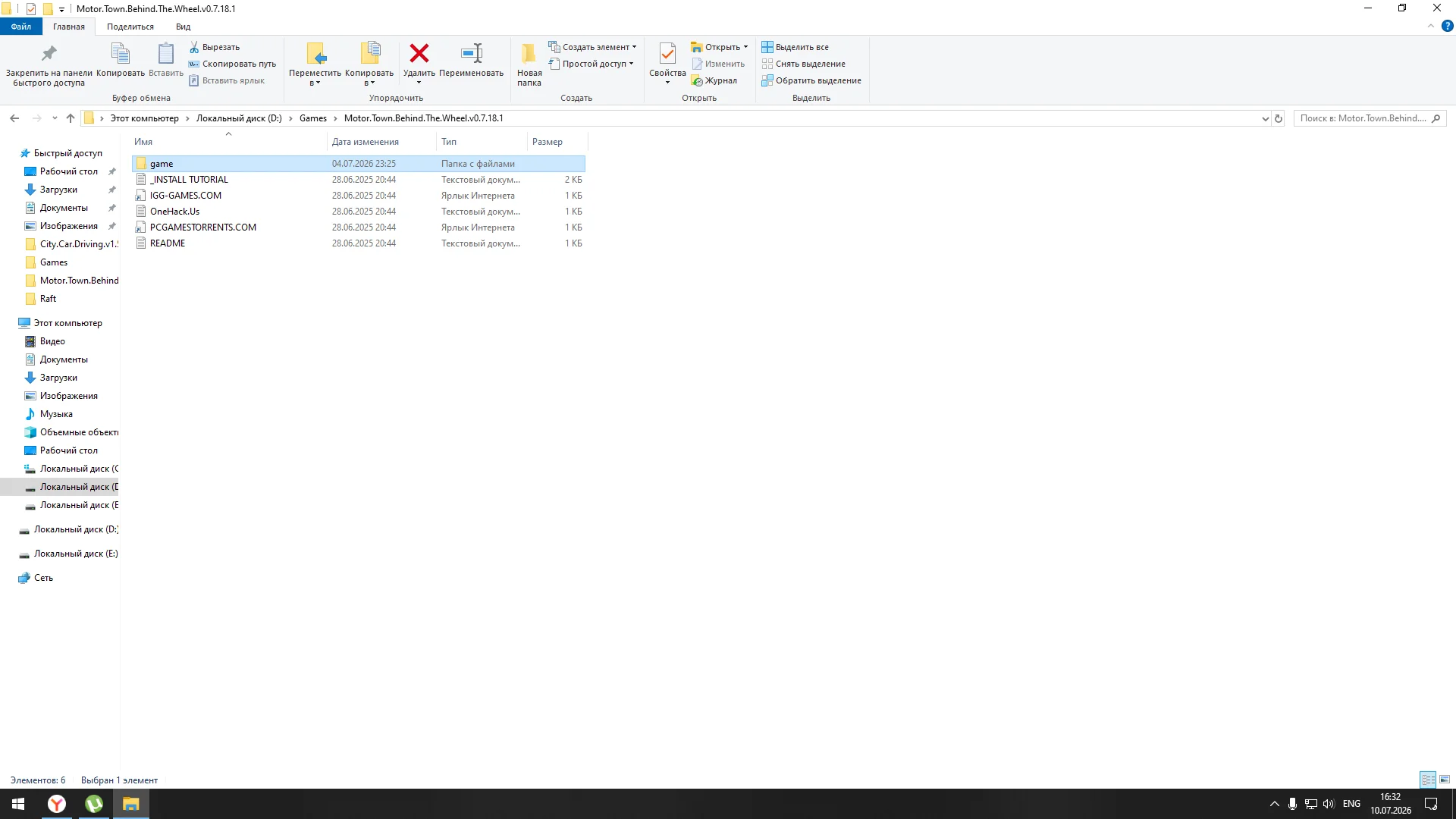Sort by Имя column header
Viewport: 1456px width, 819px height.
tap(229, 142)
